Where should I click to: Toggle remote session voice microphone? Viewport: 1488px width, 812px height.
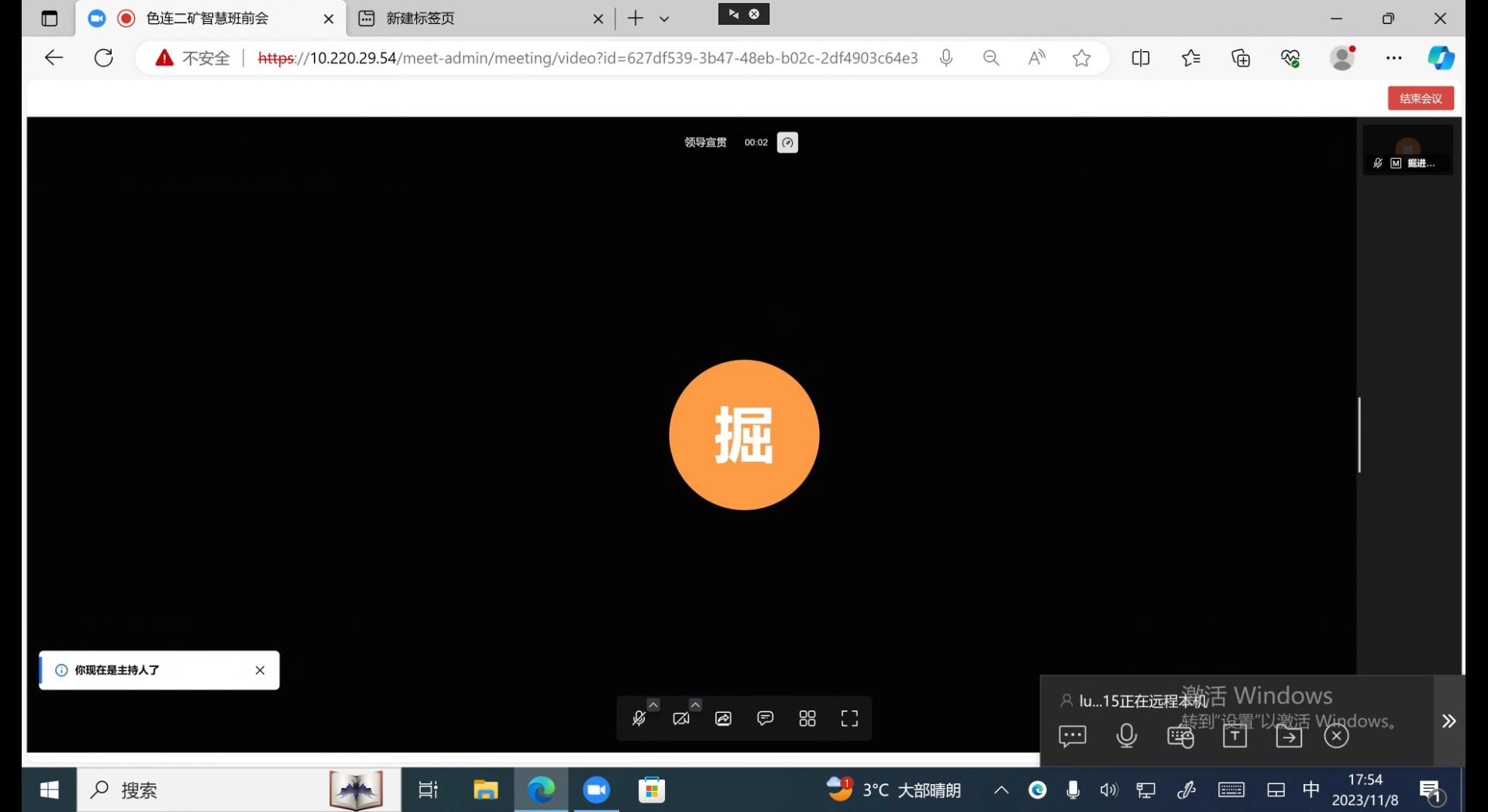pos(1127,736)
